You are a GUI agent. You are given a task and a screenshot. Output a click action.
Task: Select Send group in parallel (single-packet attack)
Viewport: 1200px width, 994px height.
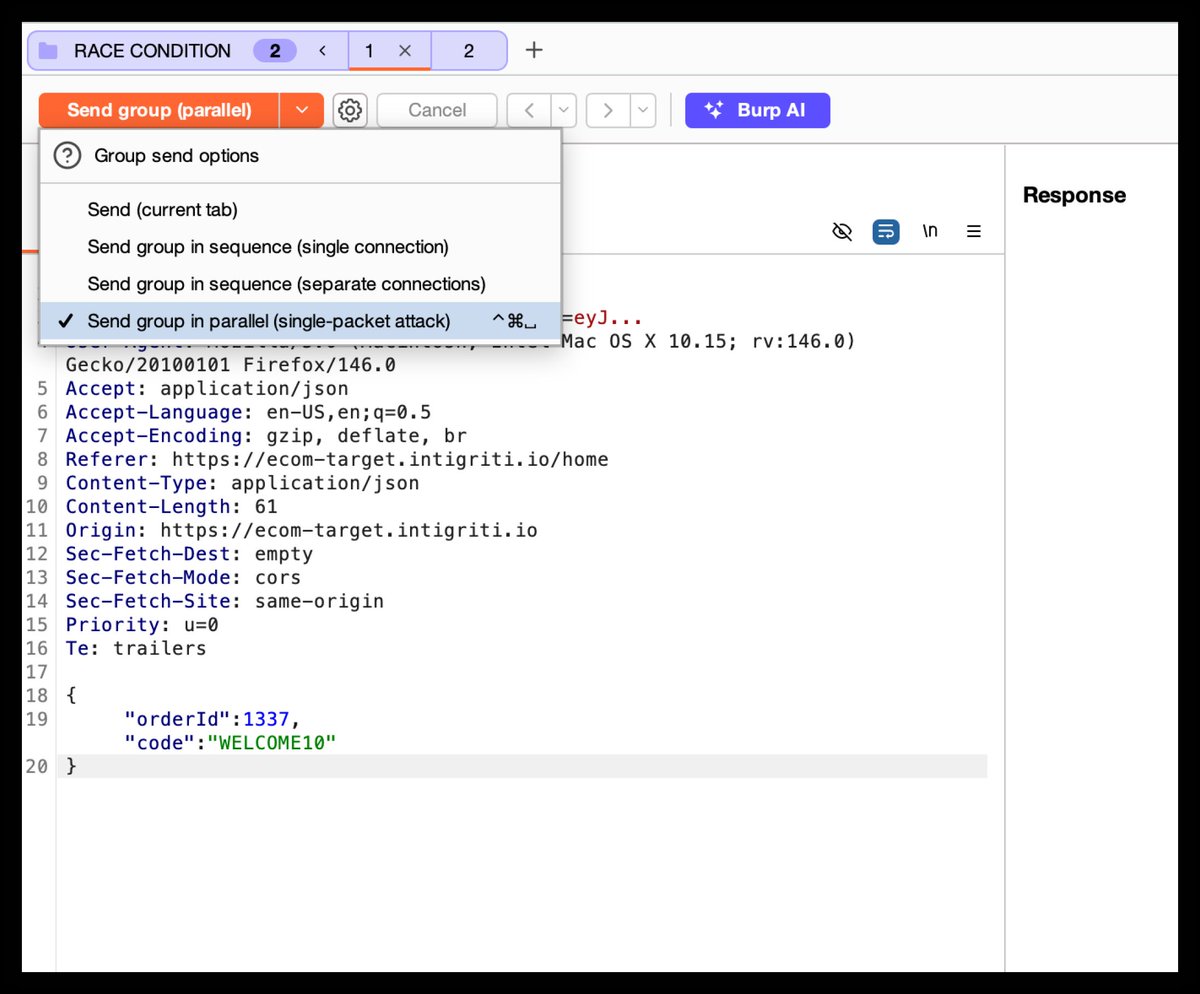(300, 321)
